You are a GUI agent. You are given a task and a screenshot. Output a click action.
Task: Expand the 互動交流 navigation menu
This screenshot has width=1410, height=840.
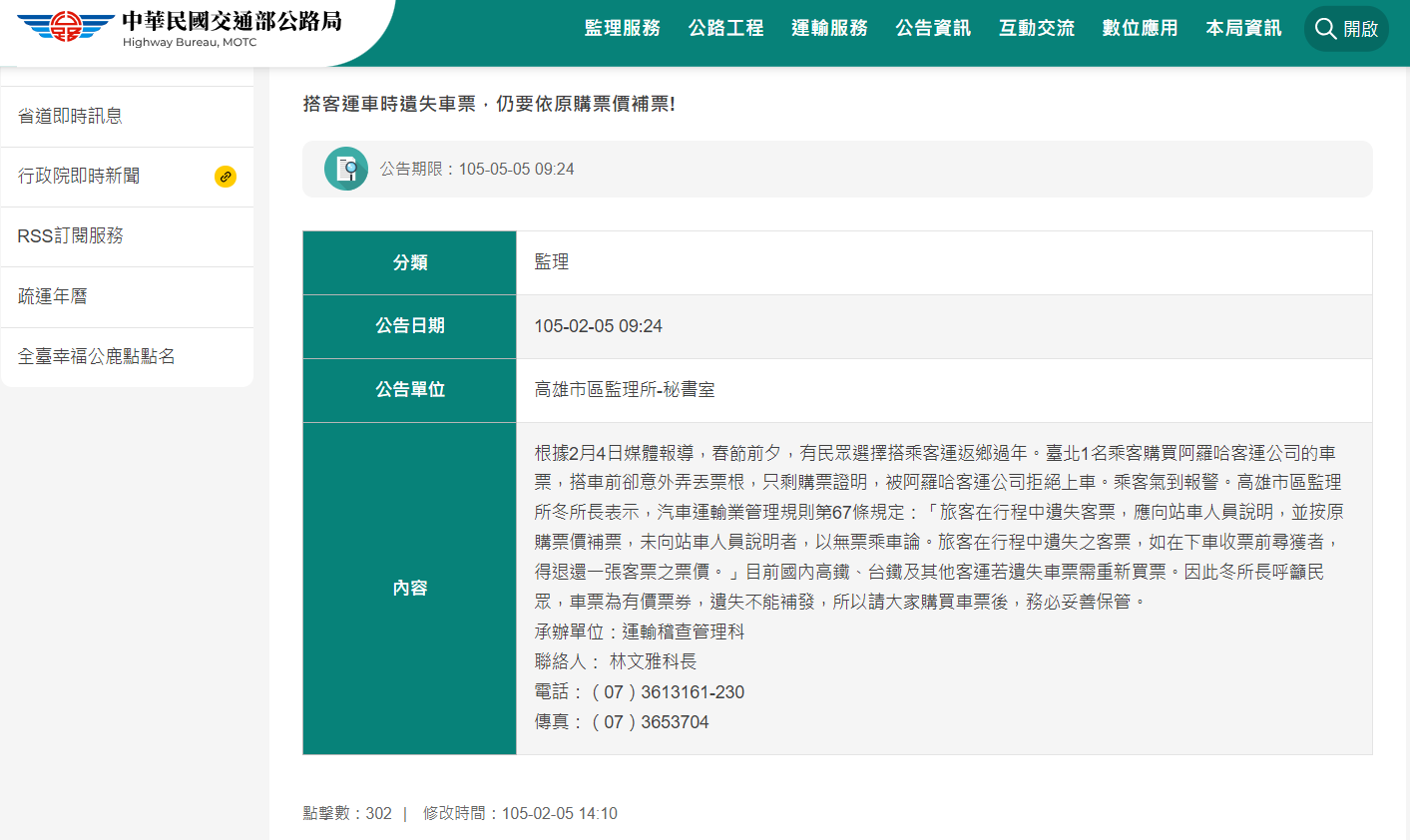pyautogui.click(x=1037, y=28)
